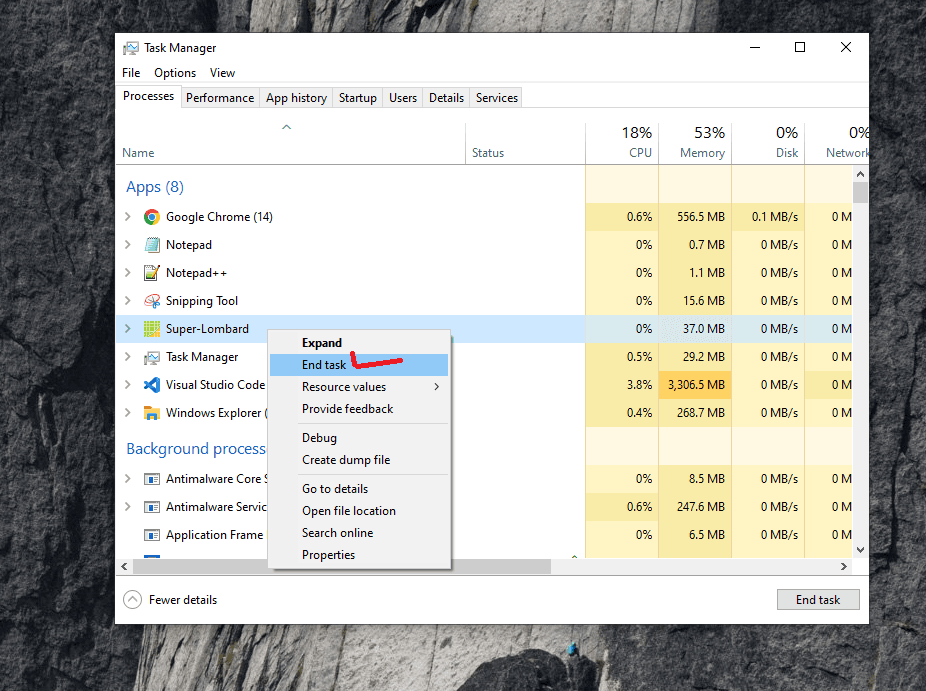This screenshot has height=691, width=926.
Task: Click the Application Frame Host icon
Action: click(x=152, y=535)
